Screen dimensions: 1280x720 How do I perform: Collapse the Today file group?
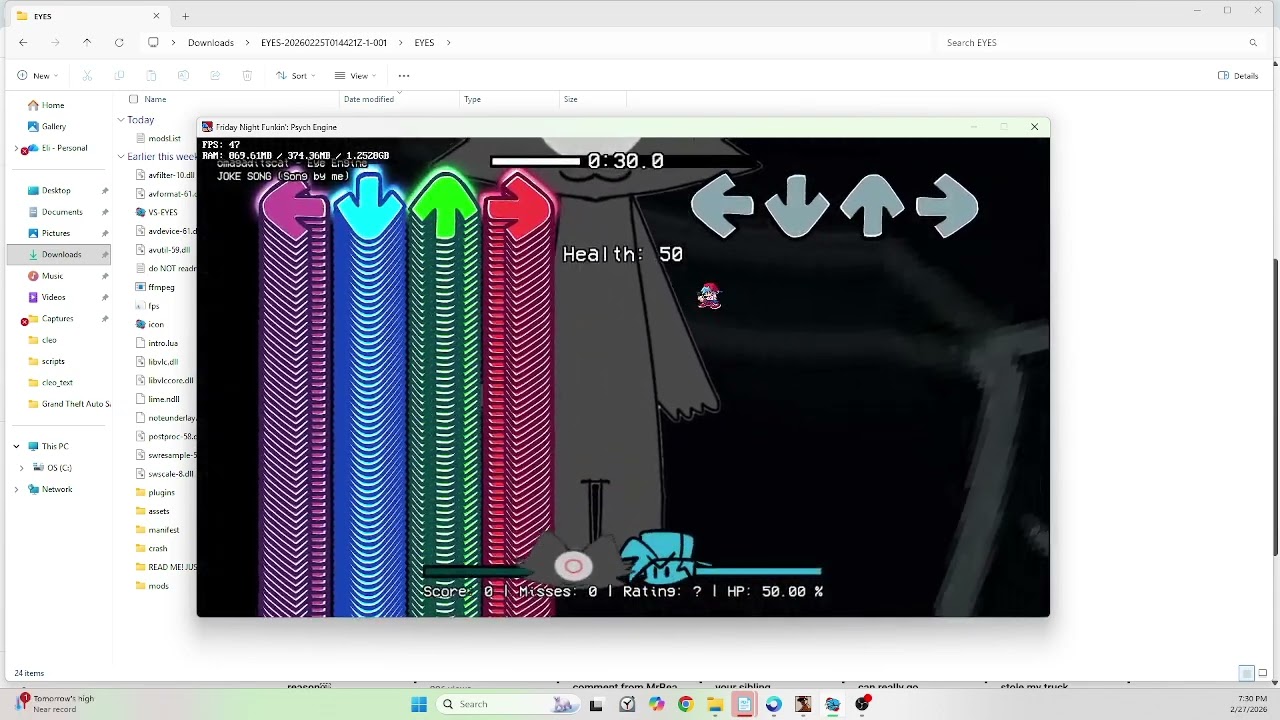[x=121, y=120]
